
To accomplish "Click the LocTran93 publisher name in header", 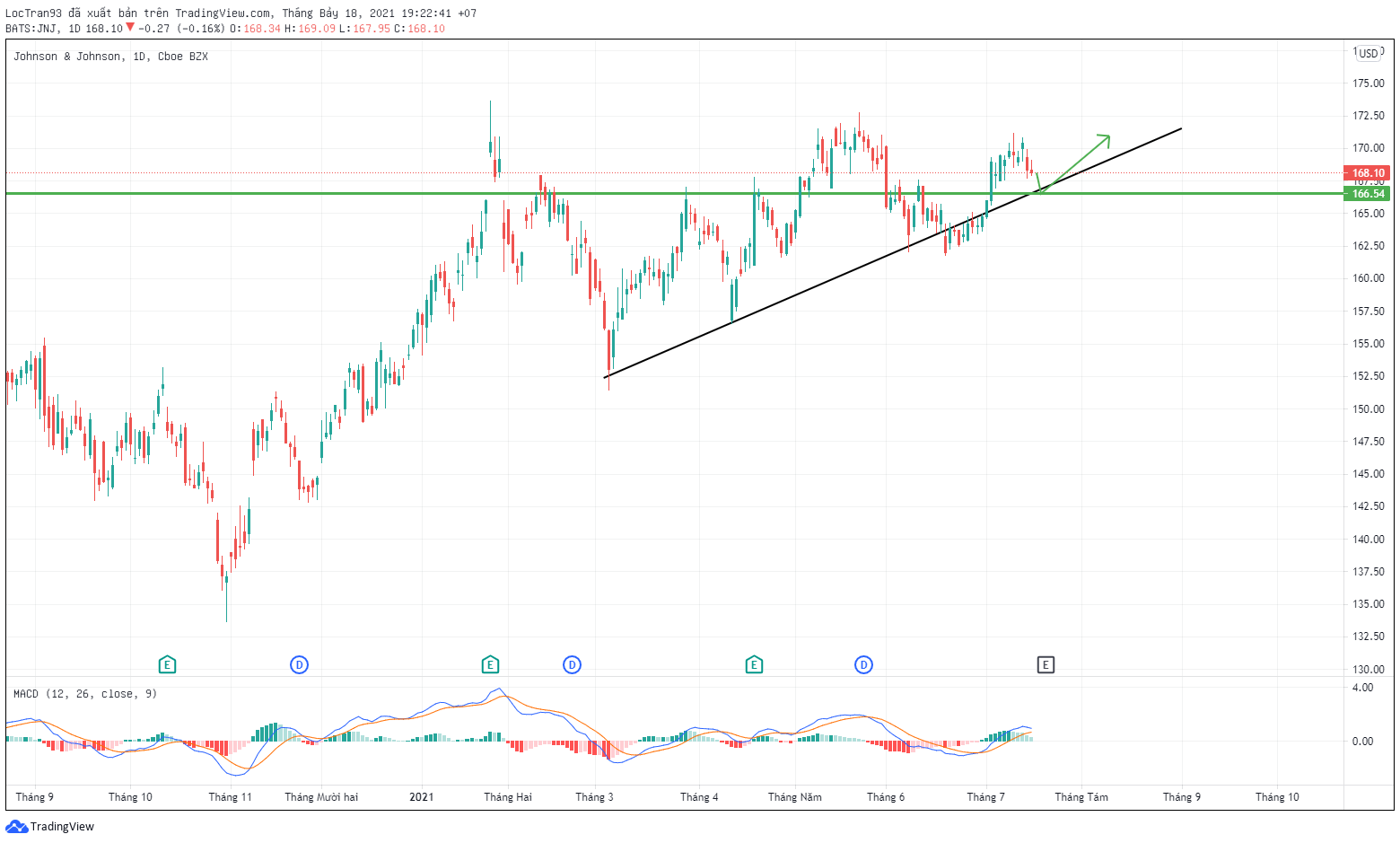I will pos(35,13).
